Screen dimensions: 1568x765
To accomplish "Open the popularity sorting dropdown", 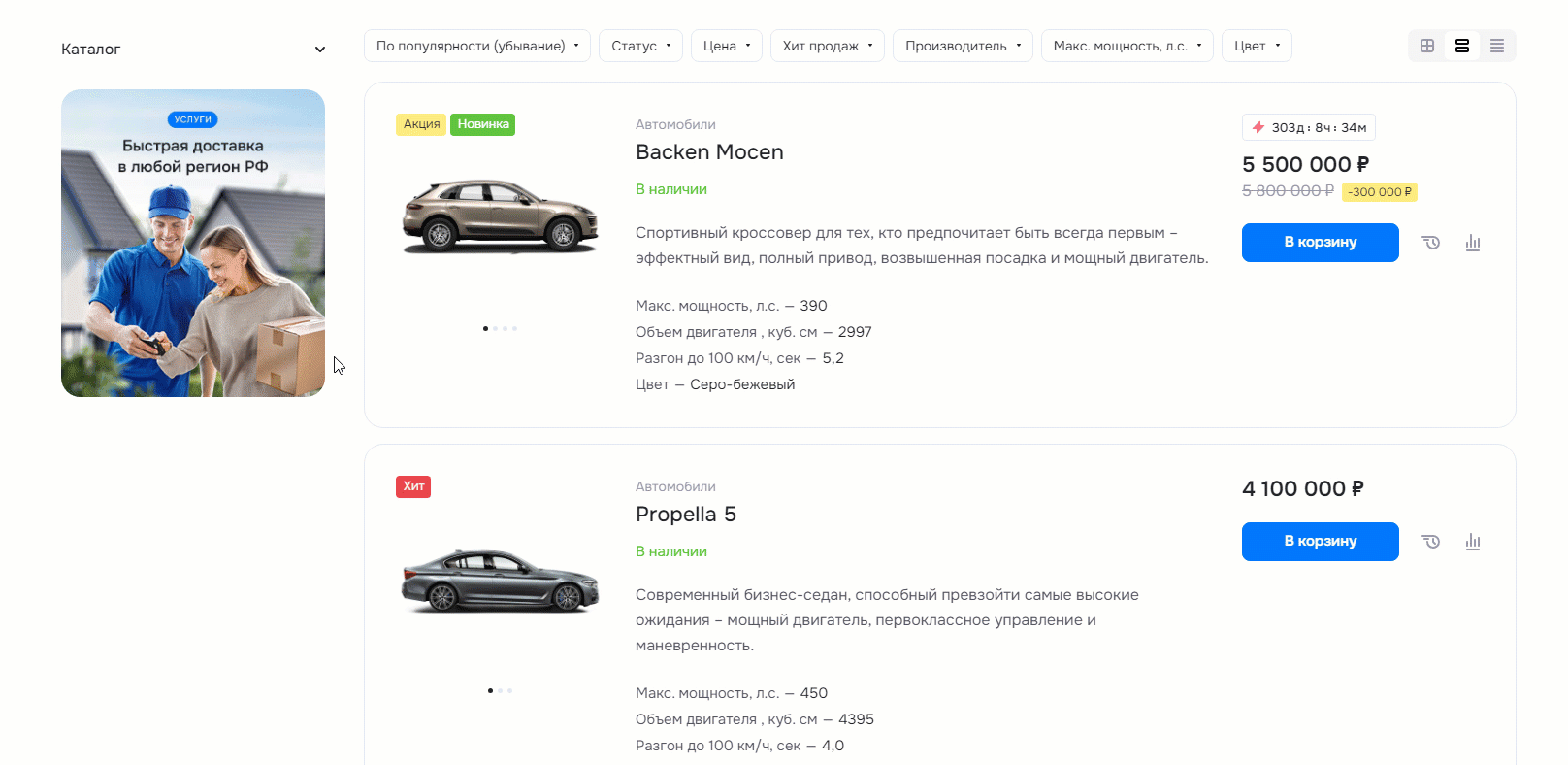I will (477, 46).
